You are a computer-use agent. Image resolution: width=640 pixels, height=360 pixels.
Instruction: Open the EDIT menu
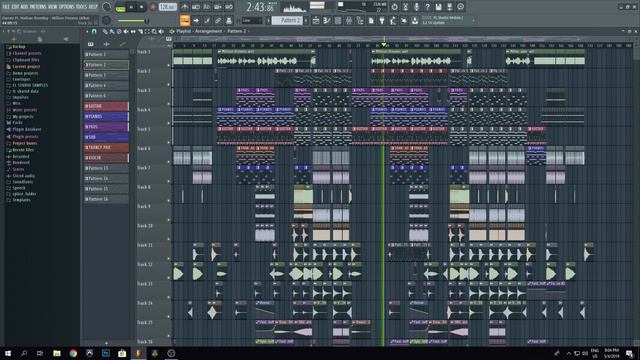pyautogui.click(x=16, y=7)
